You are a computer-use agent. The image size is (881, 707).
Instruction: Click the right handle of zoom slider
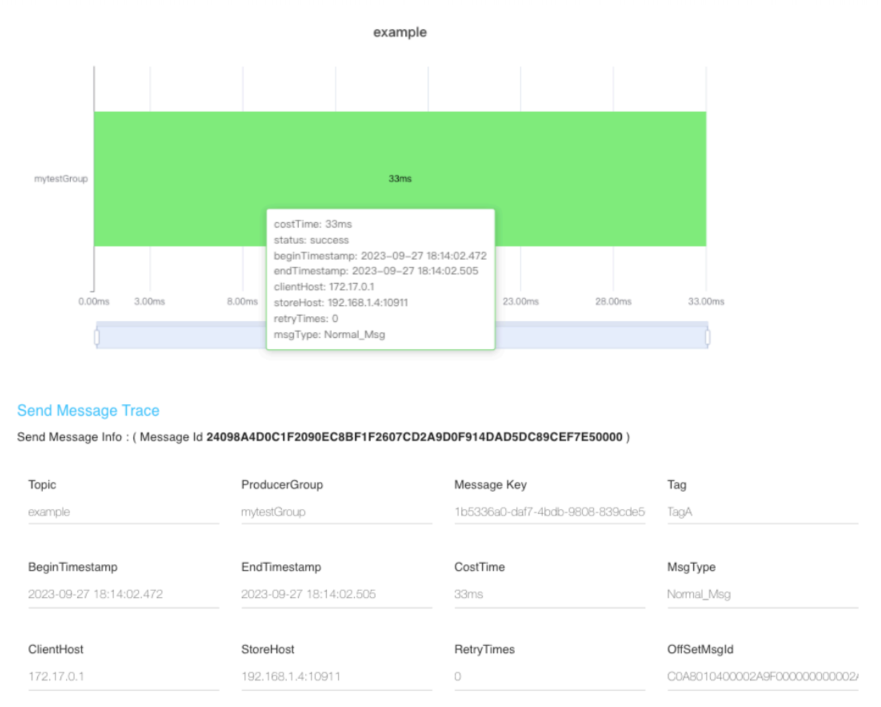click(x=707, y=338)
